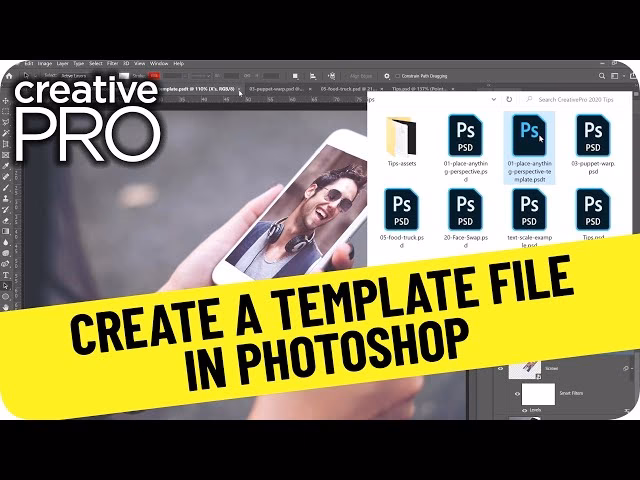Open path operations in options bar
The width and height of the screenshot is (640, 480).
(x=296, y=76)
